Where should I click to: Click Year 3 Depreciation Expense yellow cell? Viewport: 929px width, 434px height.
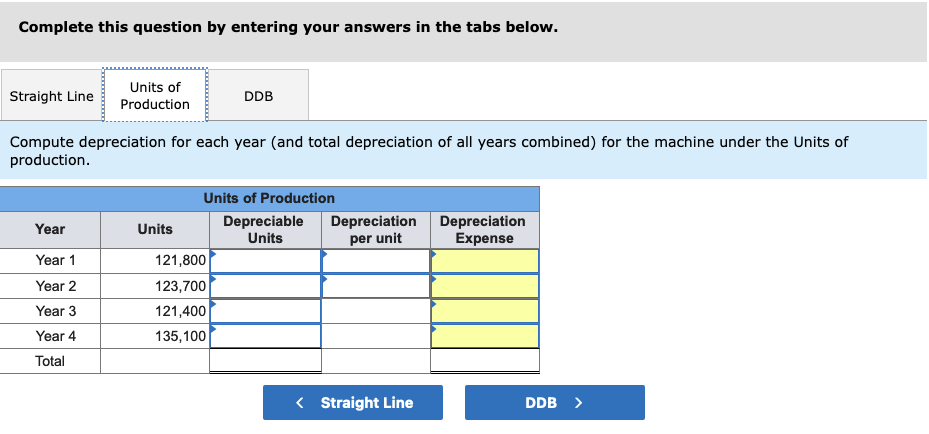click(485, 311)
